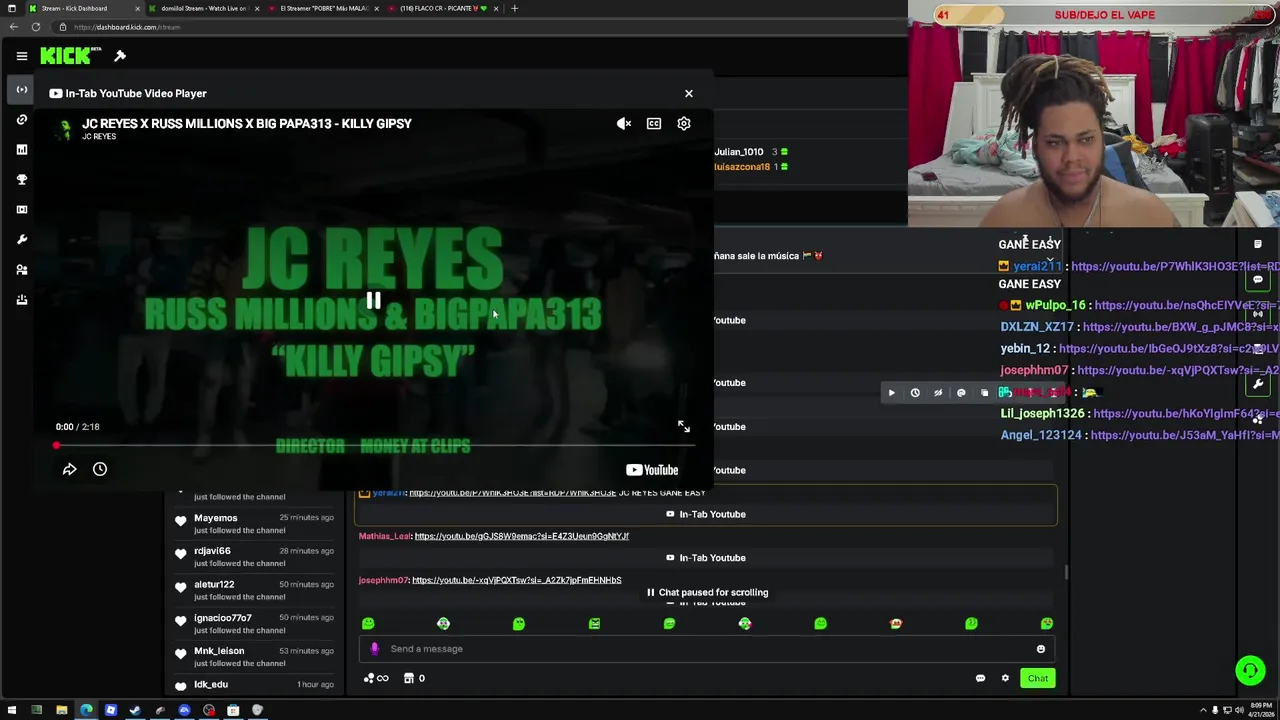1280x720 pixels.
Task: Seek on the video progress bar
Action: (x=373, y=445)
